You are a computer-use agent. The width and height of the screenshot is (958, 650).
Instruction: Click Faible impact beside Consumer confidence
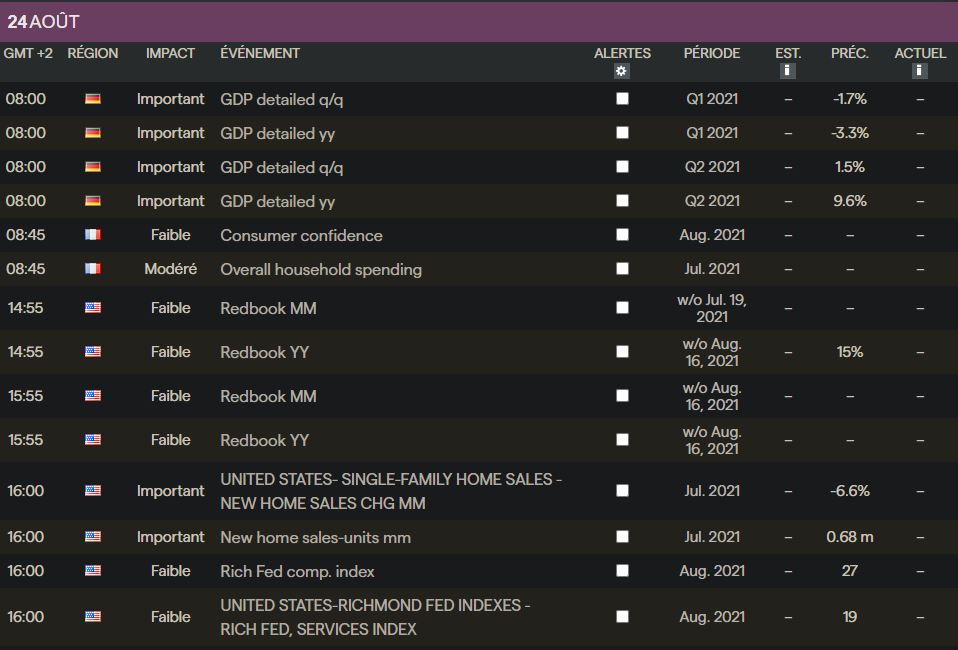(x=170, y=235)
